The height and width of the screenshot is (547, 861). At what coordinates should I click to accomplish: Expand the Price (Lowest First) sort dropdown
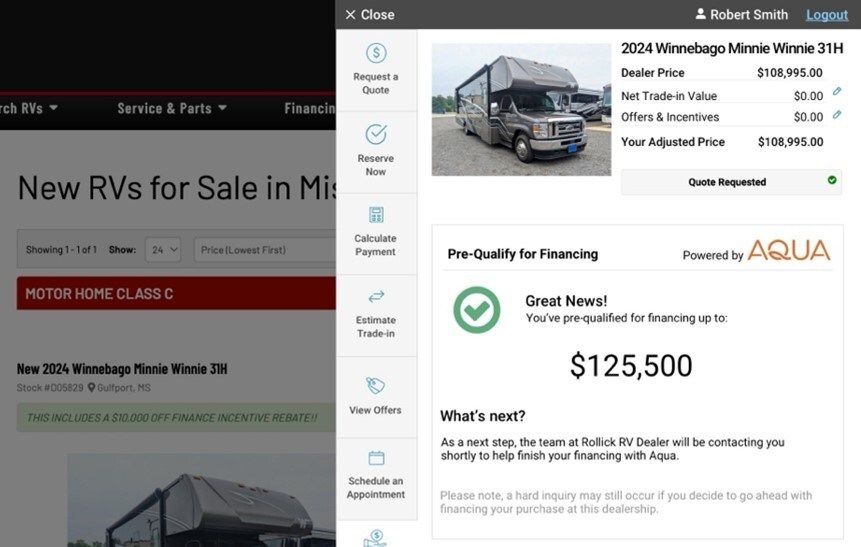(265, 249)
